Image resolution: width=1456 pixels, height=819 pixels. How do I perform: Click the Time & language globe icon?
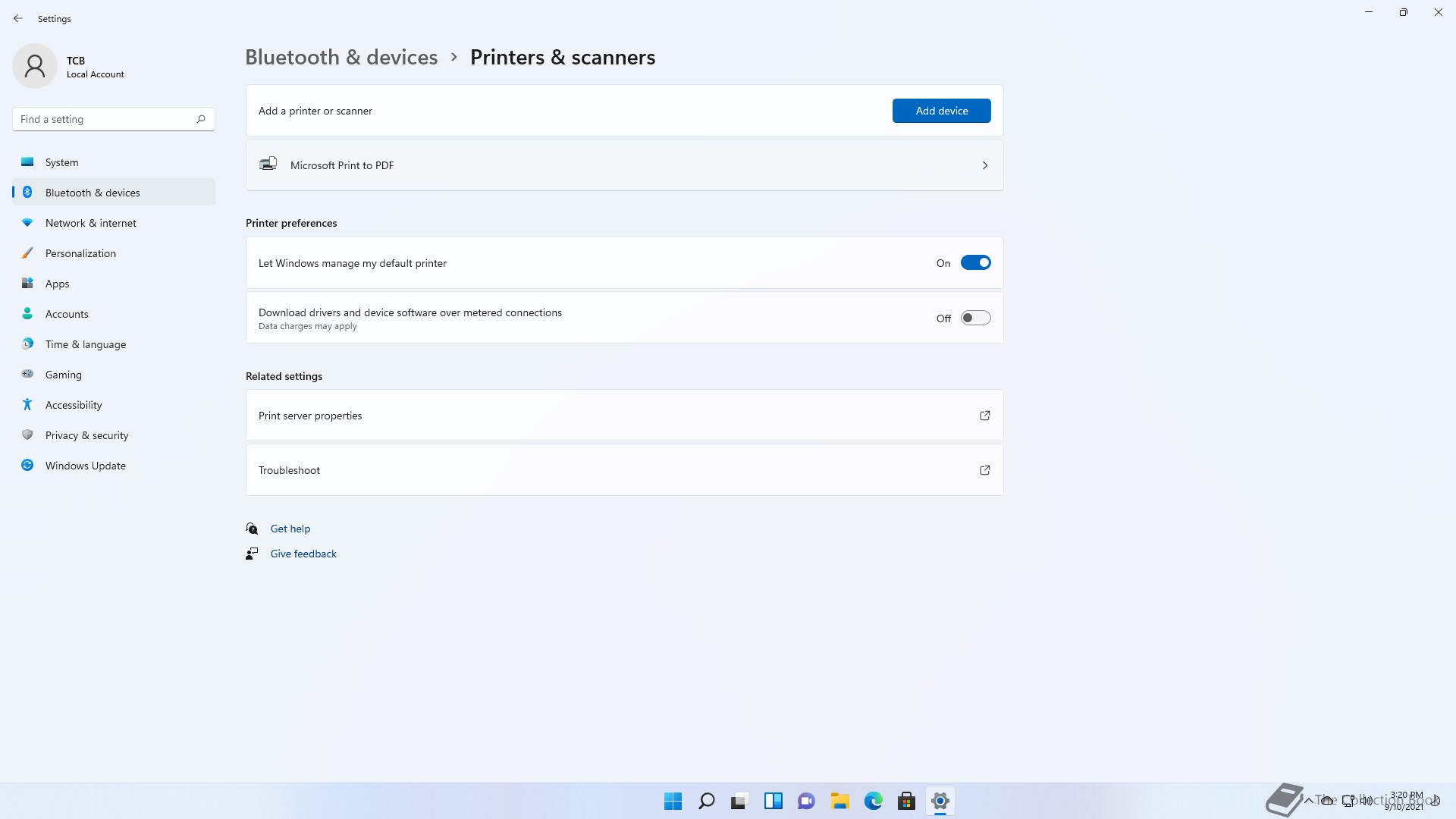27,344
